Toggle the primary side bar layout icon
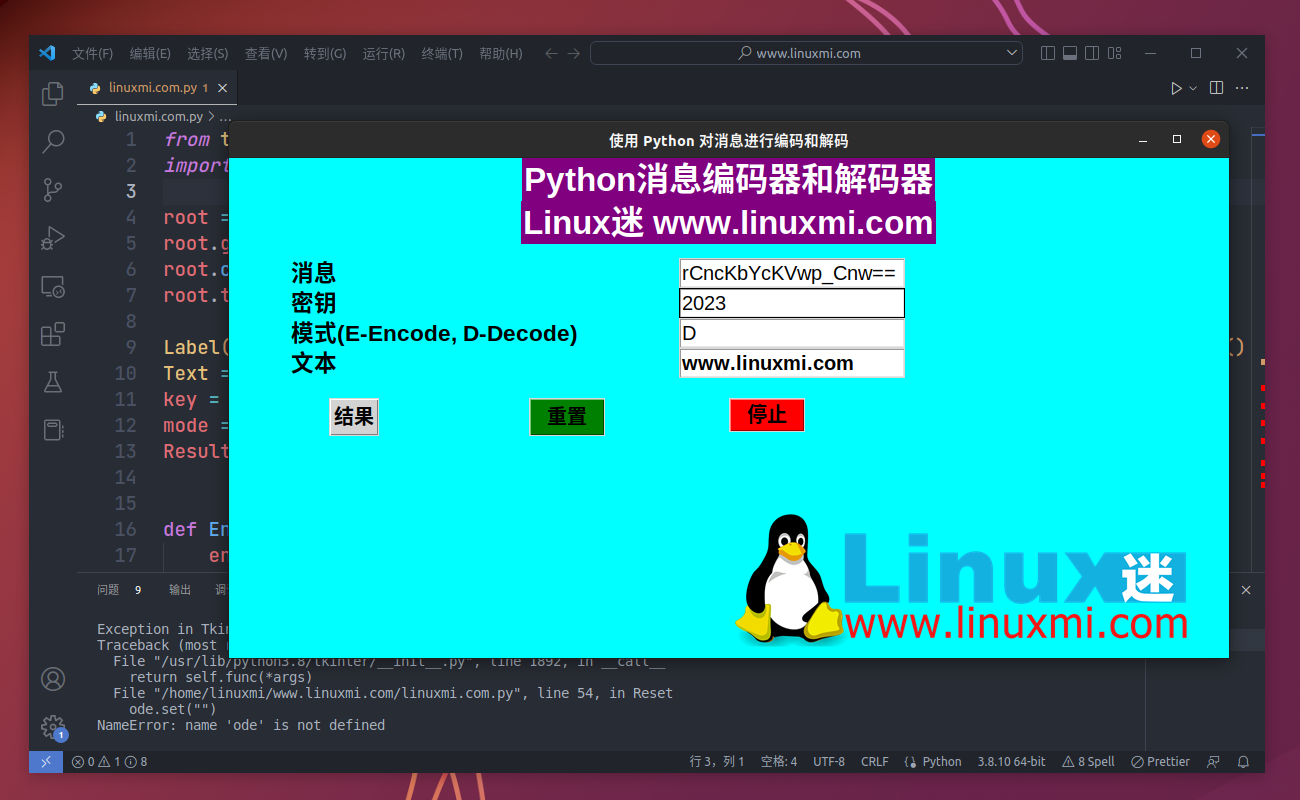This screenshot has height=800, width=1300. click(1047, 53)
